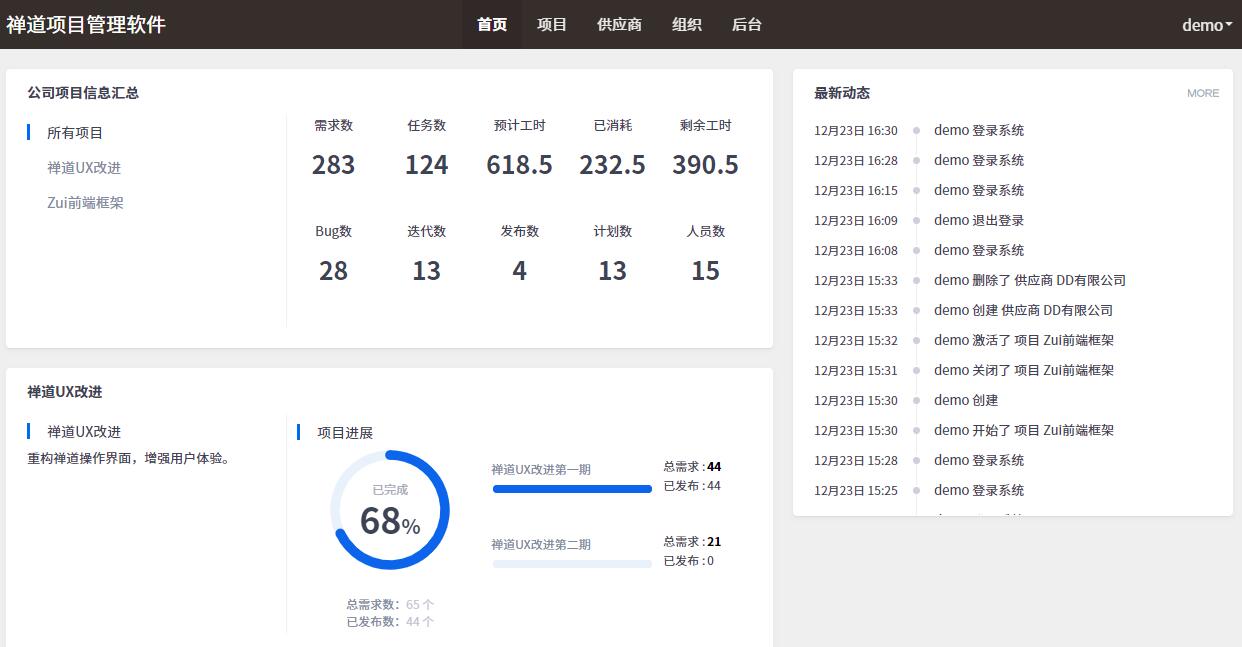Click the 已发布数 44 个 text
This screenshot has height=647, width=1242.
coord(390,622)
